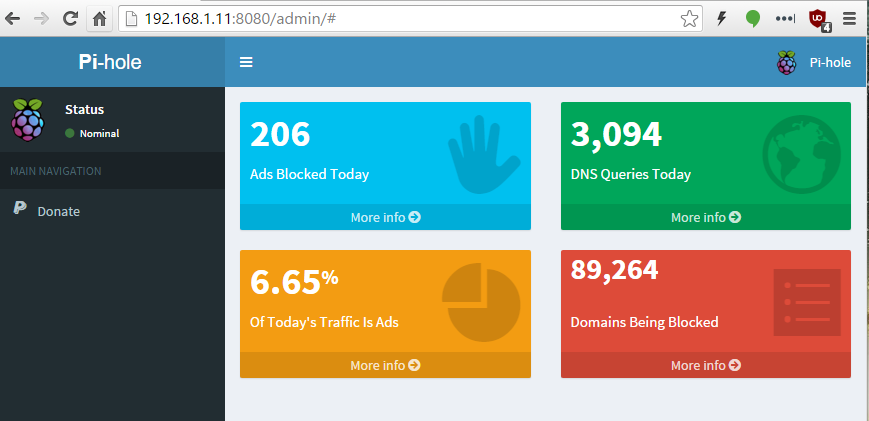
Task: Click the large raspberry logo beside Status
Action: (28, 120)
